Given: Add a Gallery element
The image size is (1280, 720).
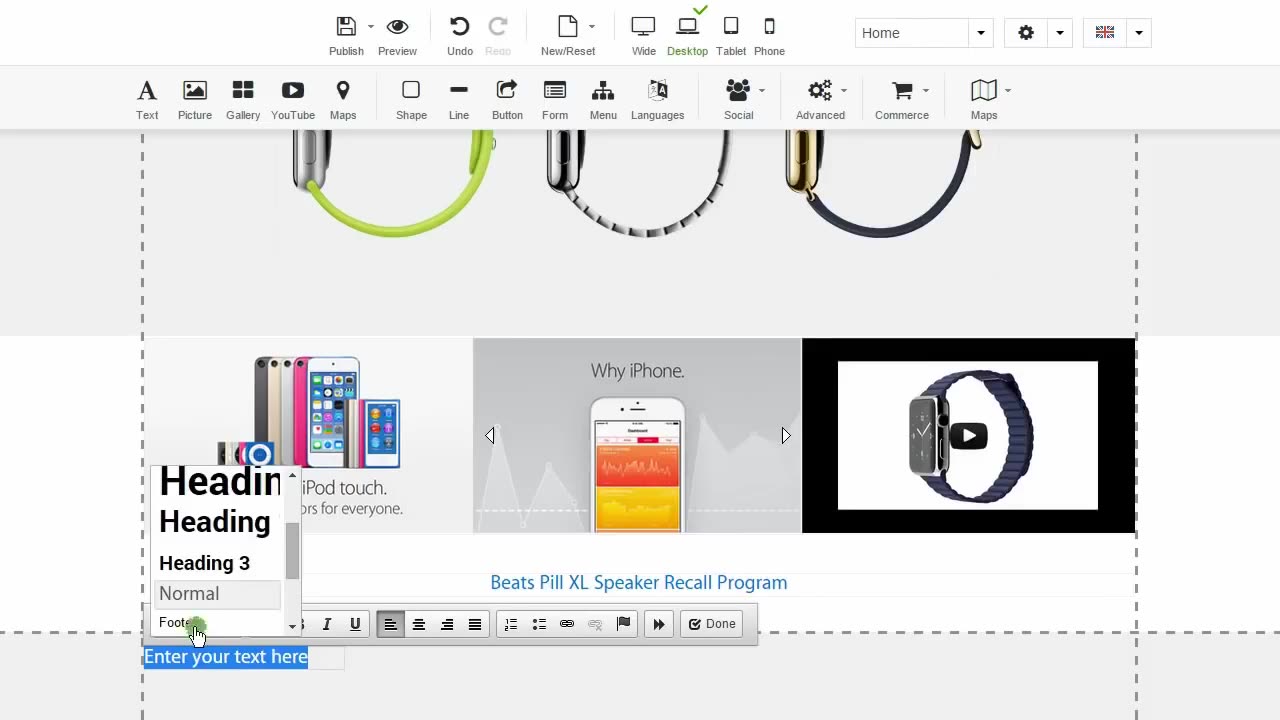Looking at the screenshot, I should [242, 91].
